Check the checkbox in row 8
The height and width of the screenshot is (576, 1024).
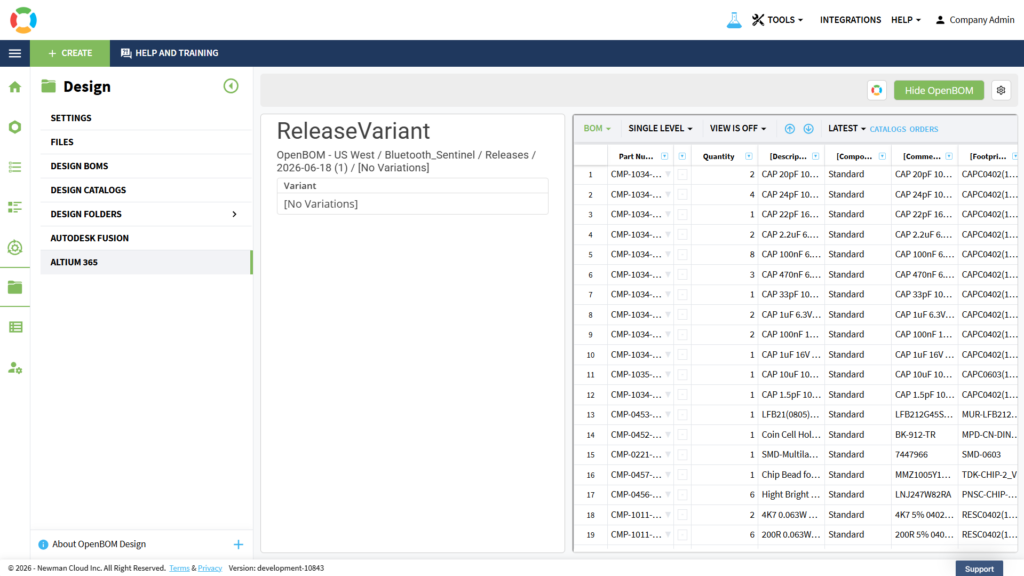tap(682, 315)
